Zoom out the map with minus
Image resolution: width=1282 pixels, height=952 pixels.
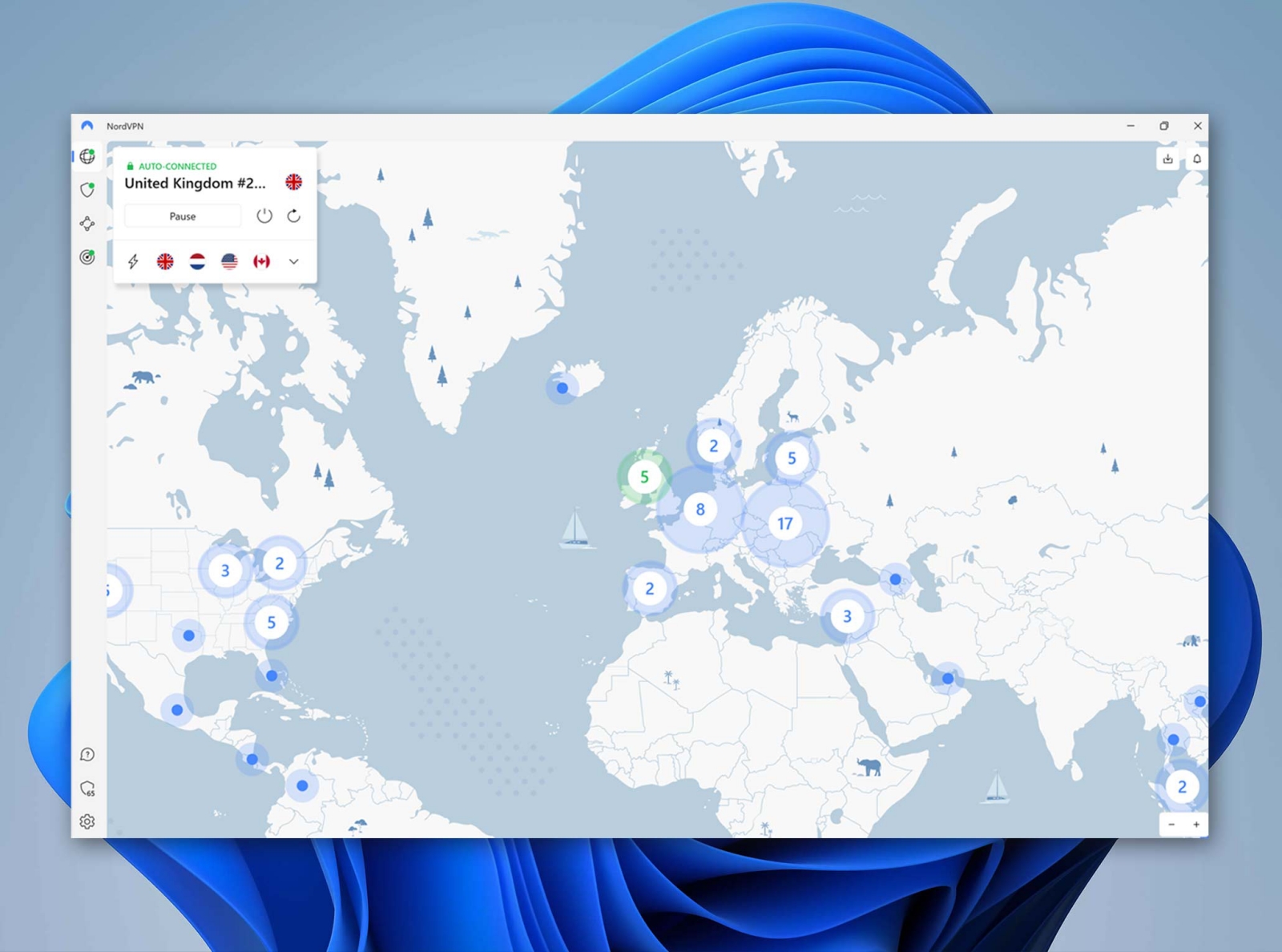[x=1171, y=825]
